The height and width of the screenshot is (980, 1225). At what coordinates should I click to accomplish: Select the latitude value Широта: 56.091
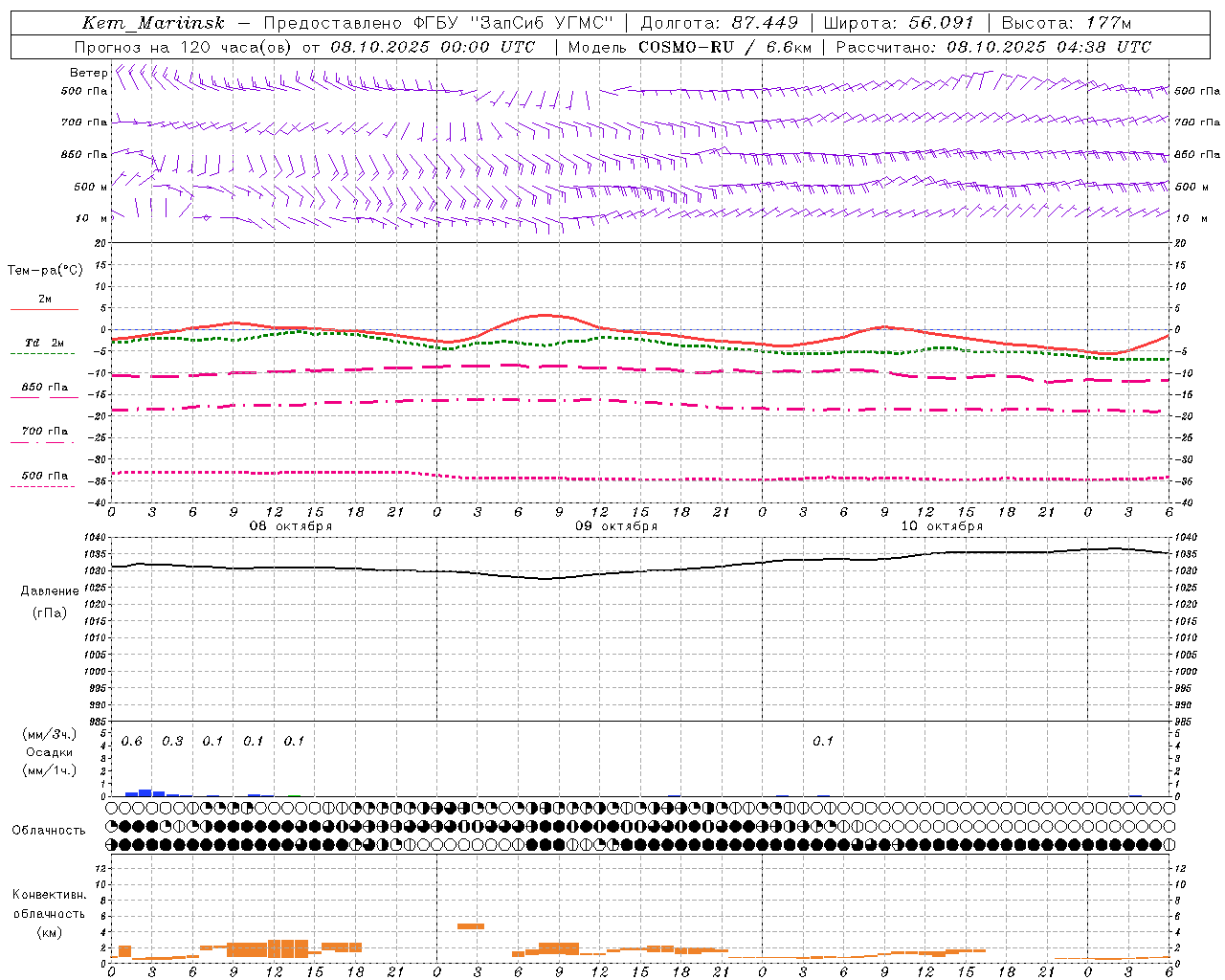click(x=898, y=23)
